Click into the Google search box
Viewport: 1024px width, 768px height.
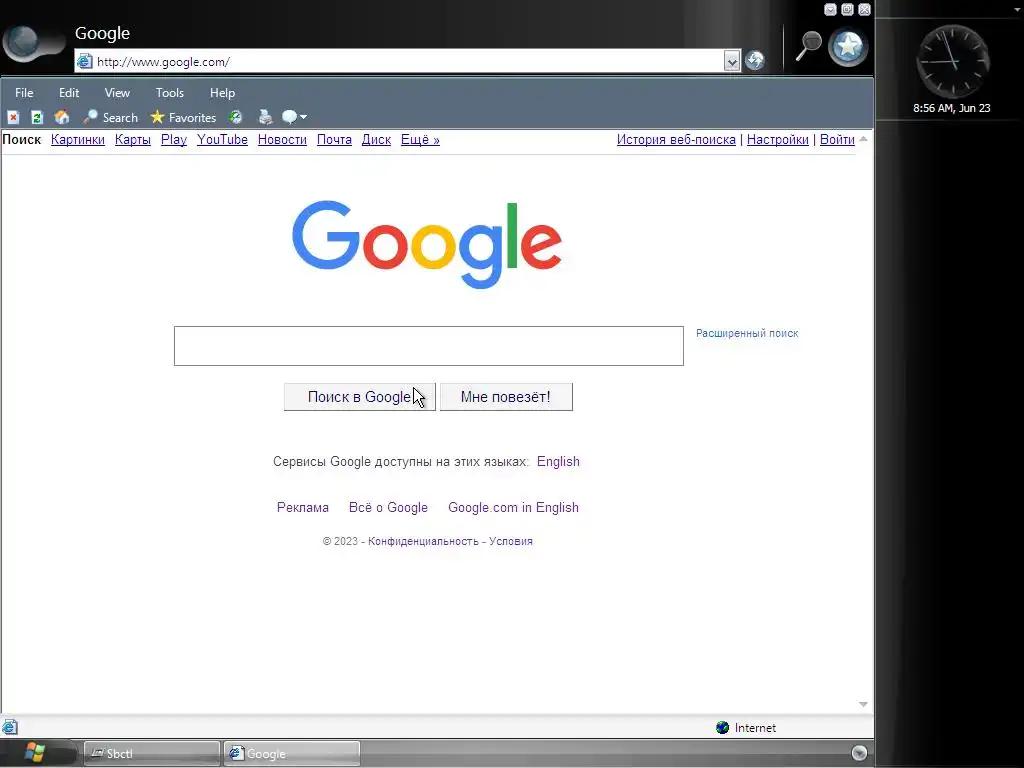(428, 346)
